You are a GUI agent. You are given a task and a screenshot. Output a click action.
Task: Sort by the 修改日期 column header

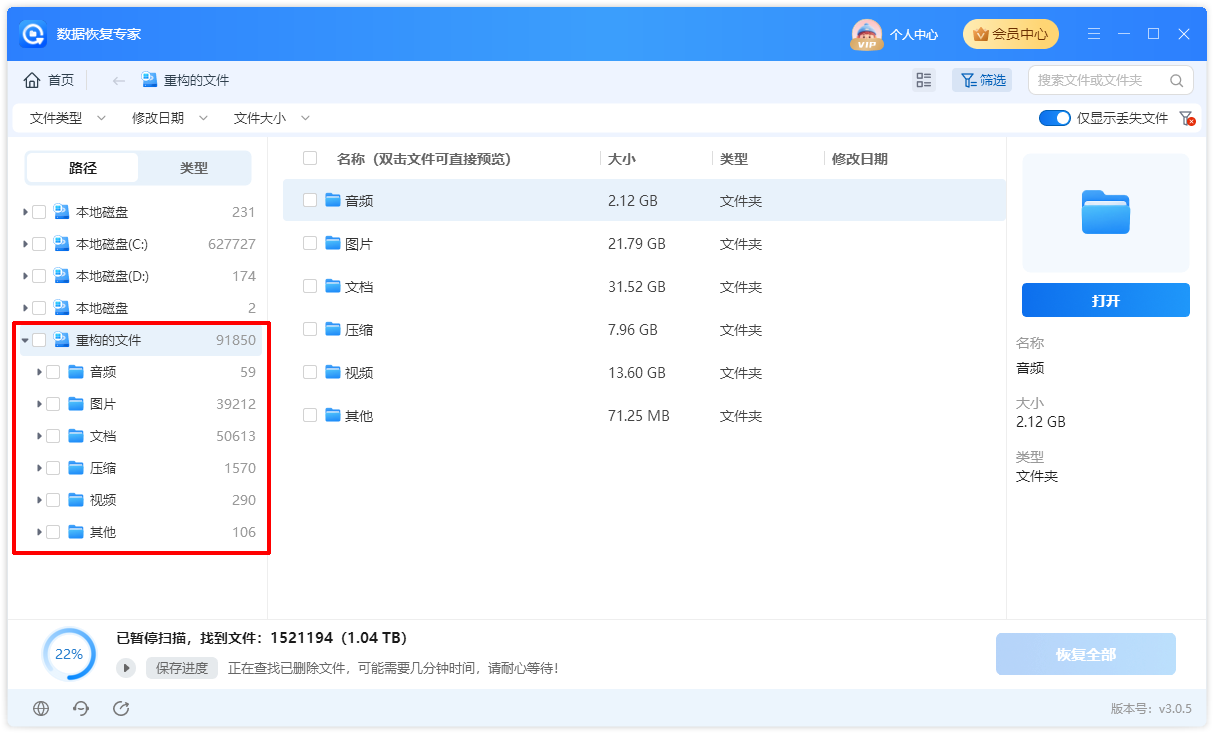coord(860,159)
